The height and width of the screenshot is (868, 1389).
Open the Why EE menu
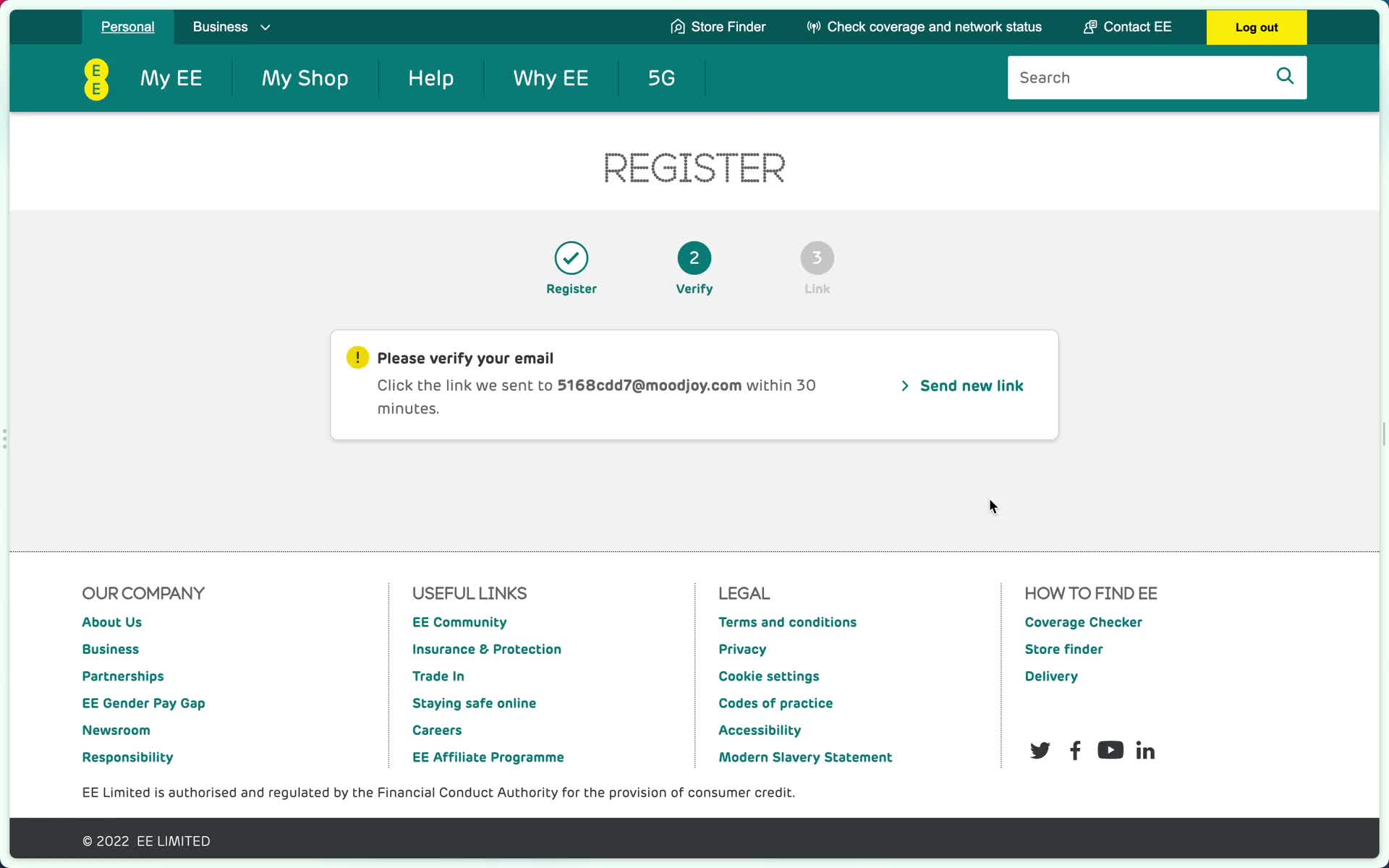551,78
